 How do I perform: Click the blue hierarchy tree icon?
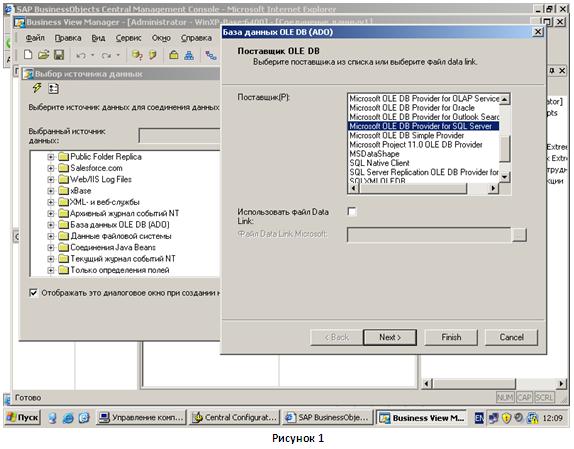pyautogui.click(x=189, y=55)
